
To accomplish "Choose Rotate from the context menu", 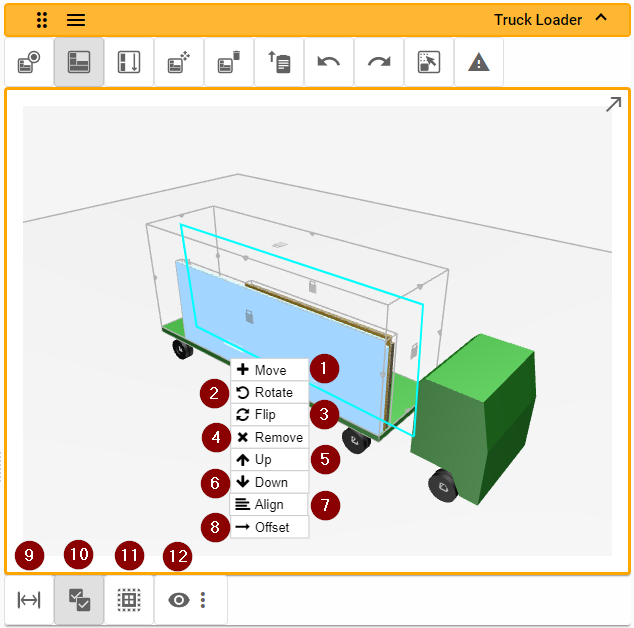I will [269, 392].
